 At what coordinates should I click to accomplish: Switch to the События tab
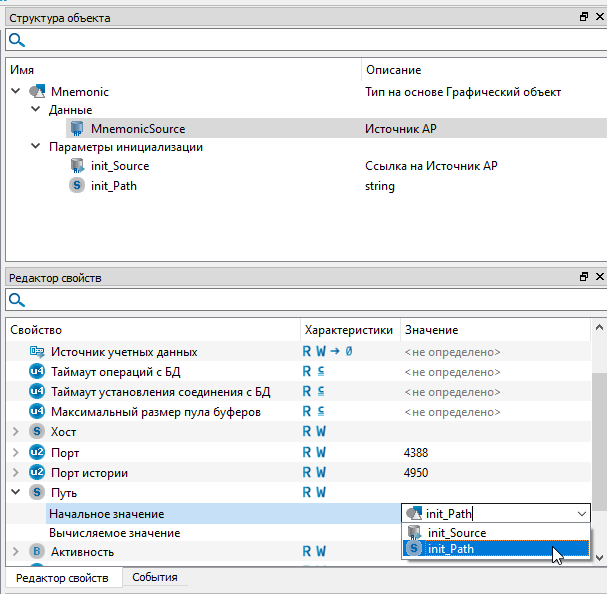[x=154, y=577]
